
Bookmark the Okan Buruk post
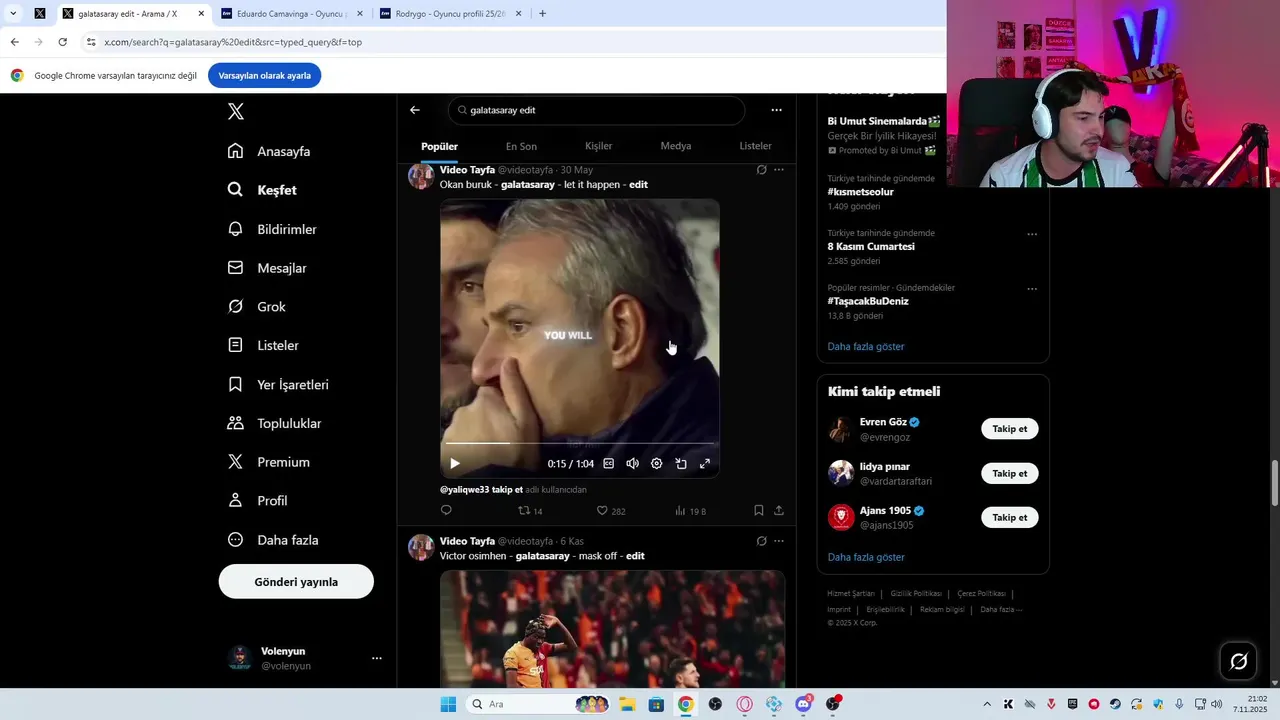click(759, 510)
